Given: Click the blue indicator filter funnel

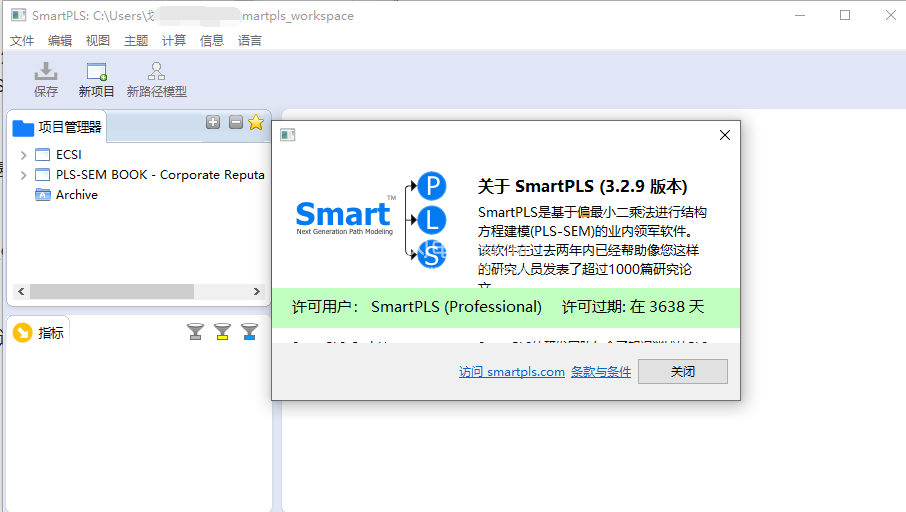Looking at the screenshot, I should pyautogui.click(x=250, y=332).
